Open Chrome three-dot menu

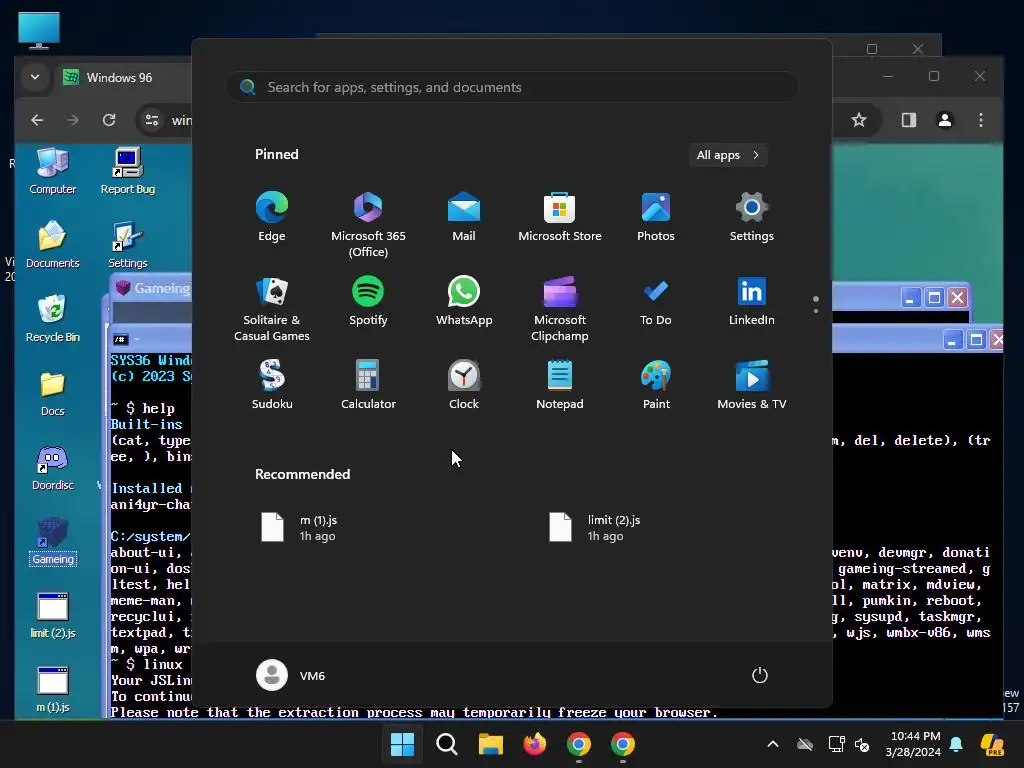click(980, 120)
